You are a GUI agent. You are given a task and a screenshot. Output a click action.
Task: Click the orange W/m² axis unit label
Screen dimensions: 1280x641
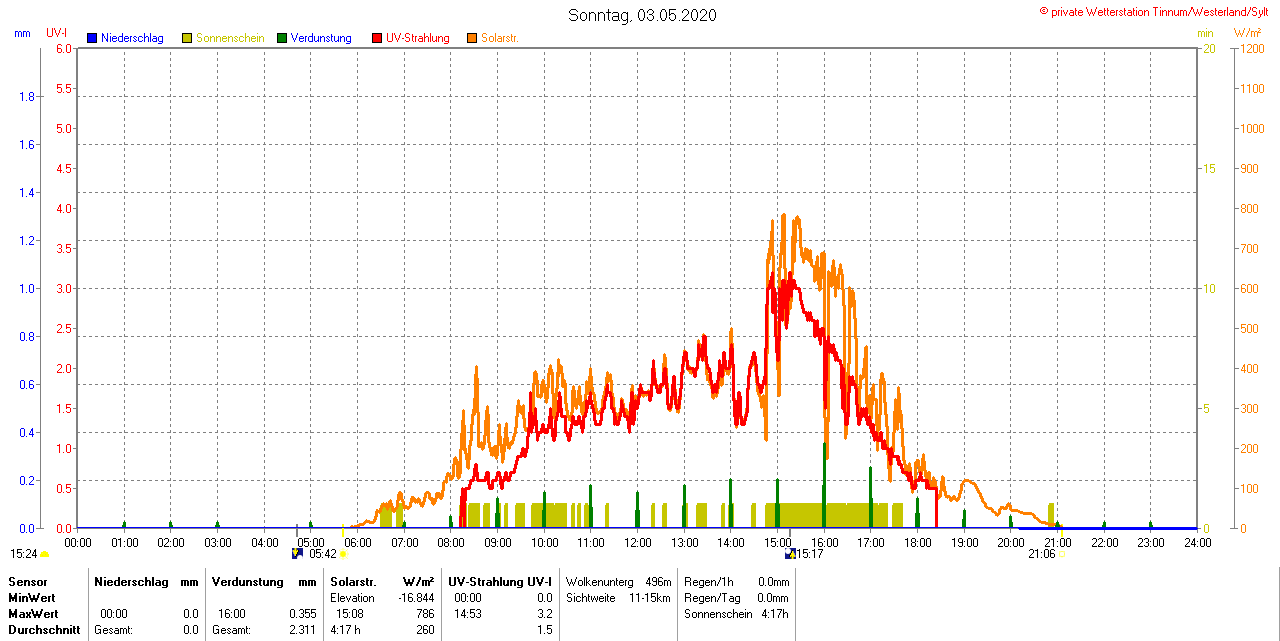(1247, 32)
